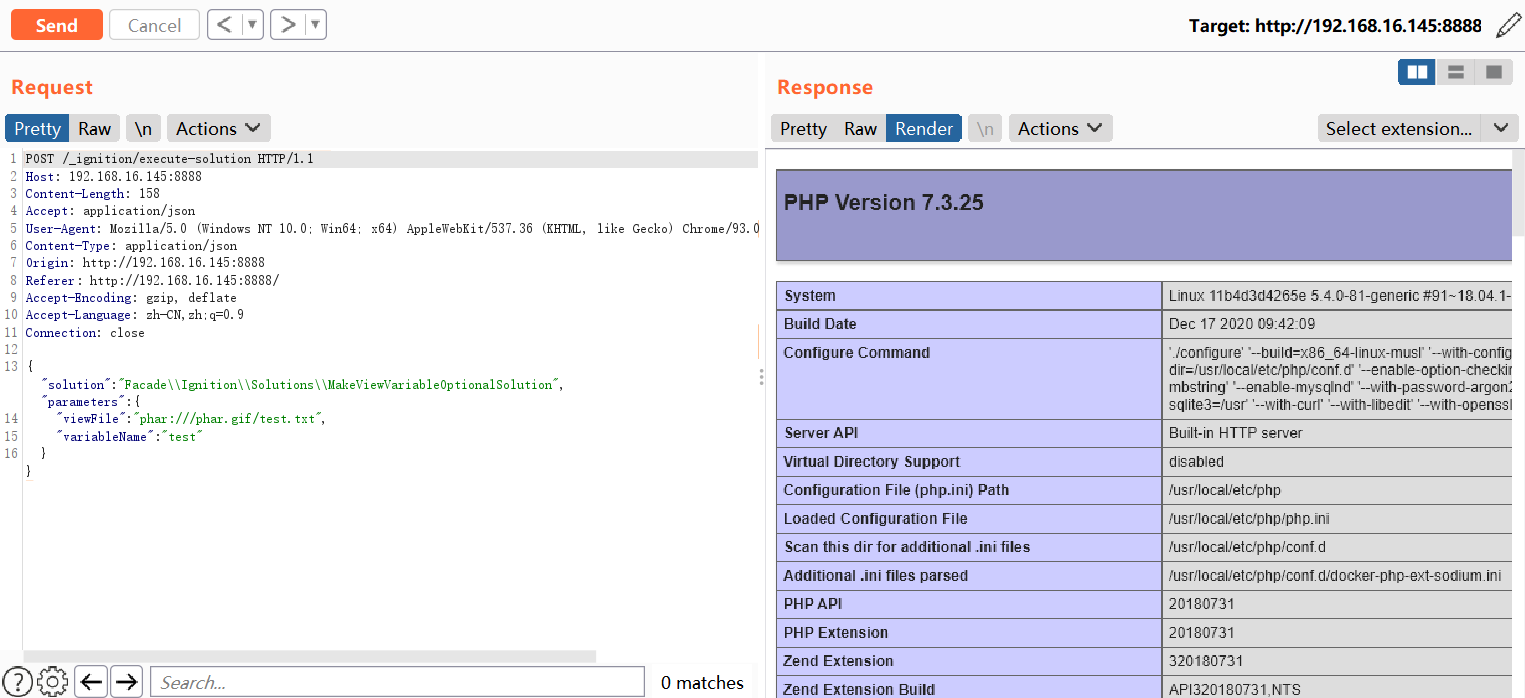Click the response vertical scrollbar
This screenshot has height=698, width=1525.
click(1518, 195)
